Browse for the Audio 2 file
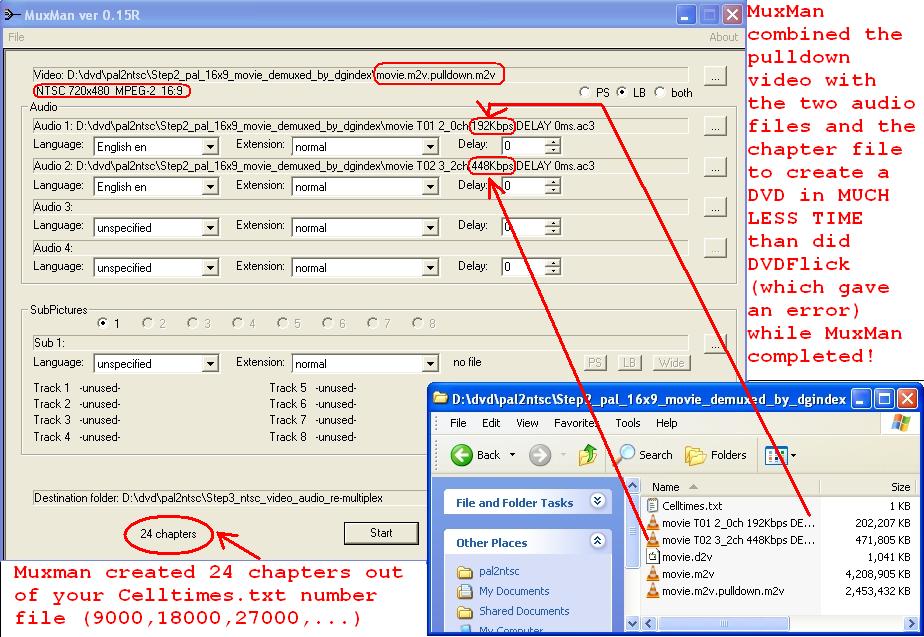This screenshot has width=924, height=637. pyautogui.click(x=715, y=167)
